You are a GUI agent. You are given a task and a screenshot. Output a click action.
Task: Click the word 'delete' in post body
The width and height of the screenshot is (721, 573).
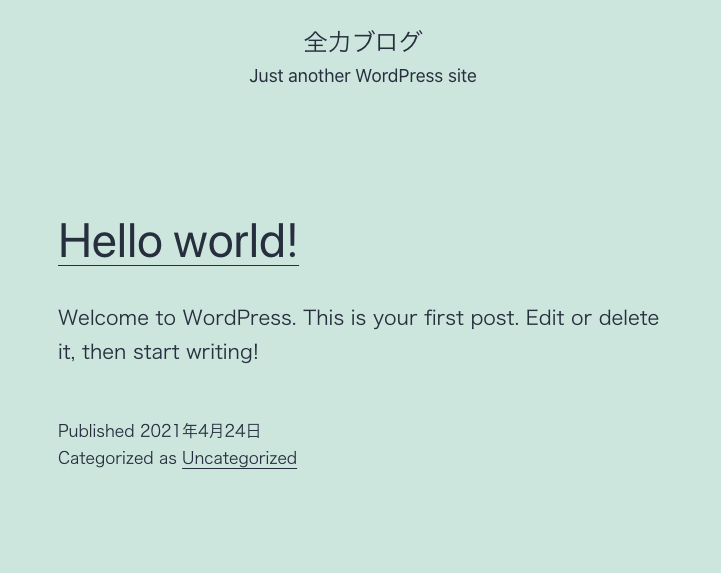[x=629, y=318]
